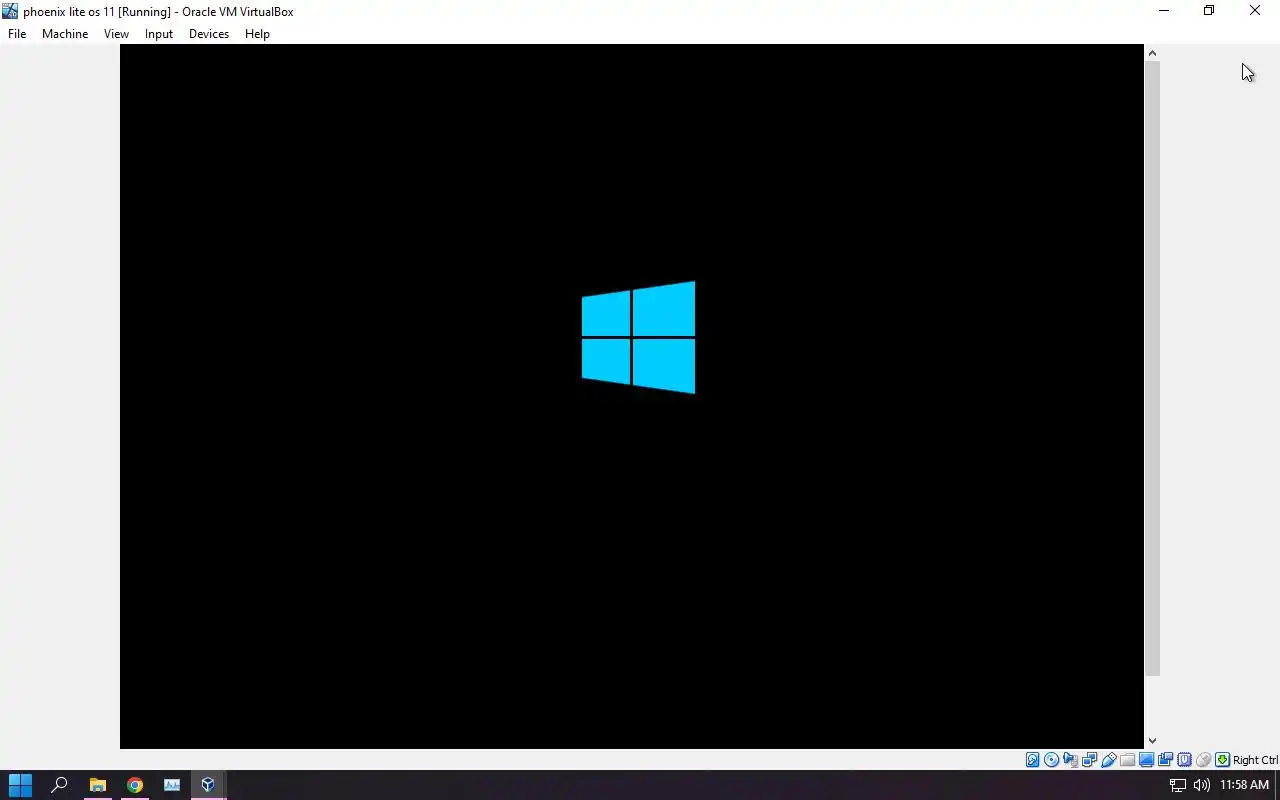Click the network adapter indicator icon
Viewport: 1280px width, 800px height.
pos(1089,760)
